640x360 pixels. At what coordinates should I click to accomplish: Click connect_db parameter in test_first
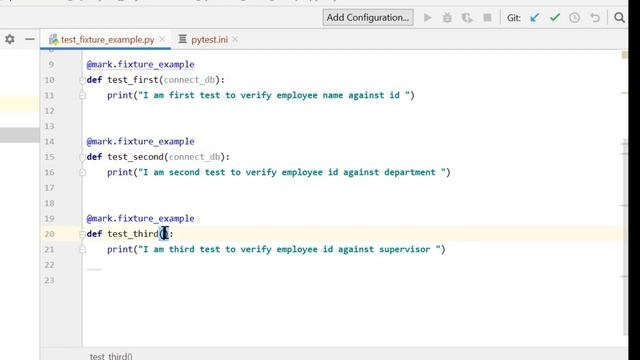pyautogui.click(x=189, y=80)
